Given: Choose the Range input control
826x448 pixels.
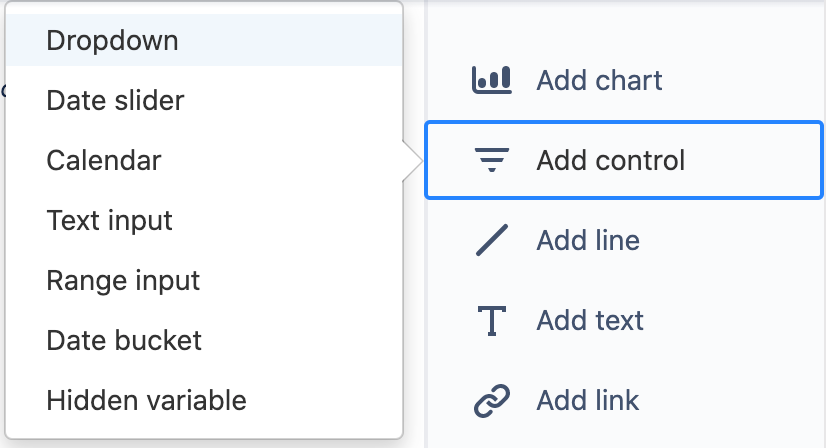Looking at the screenshot, I should point(123,281).
